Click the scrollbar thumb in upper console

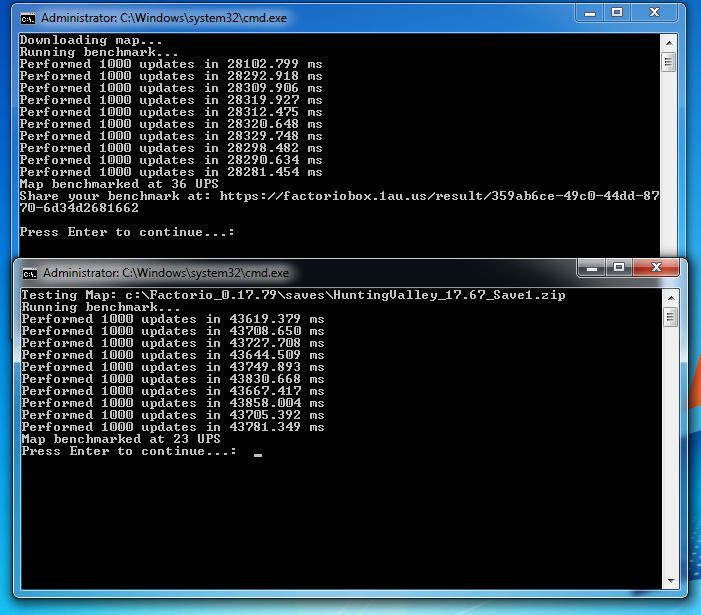[669, 62]
